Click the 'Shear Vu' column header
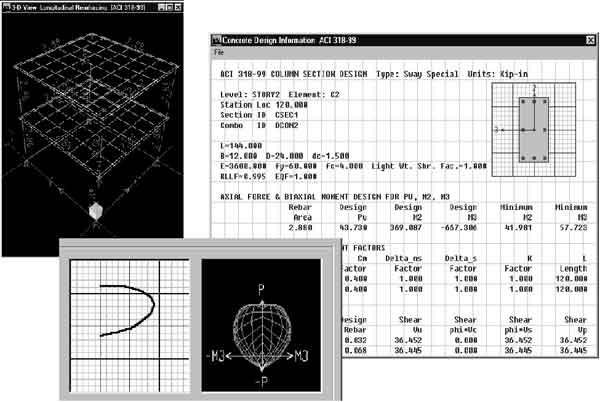 [x=410, y=325]
